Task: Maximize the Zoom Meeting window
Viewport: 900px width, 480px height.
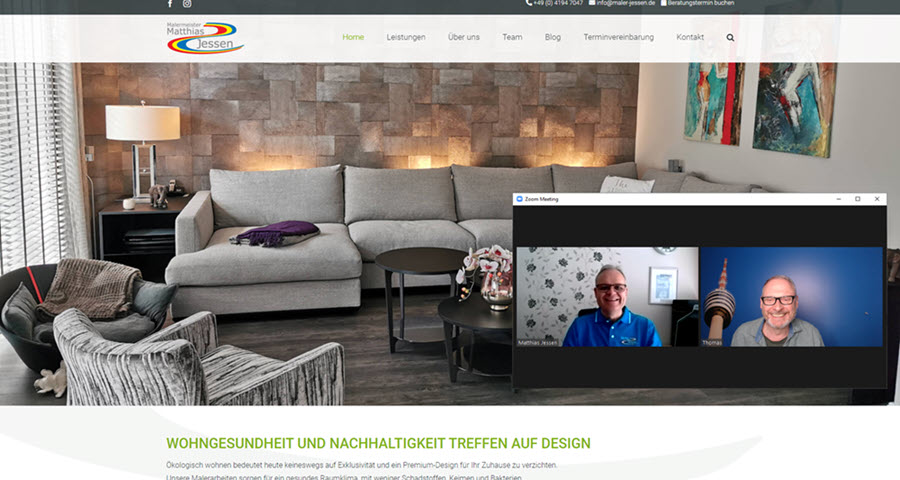Action: point(858,199)
